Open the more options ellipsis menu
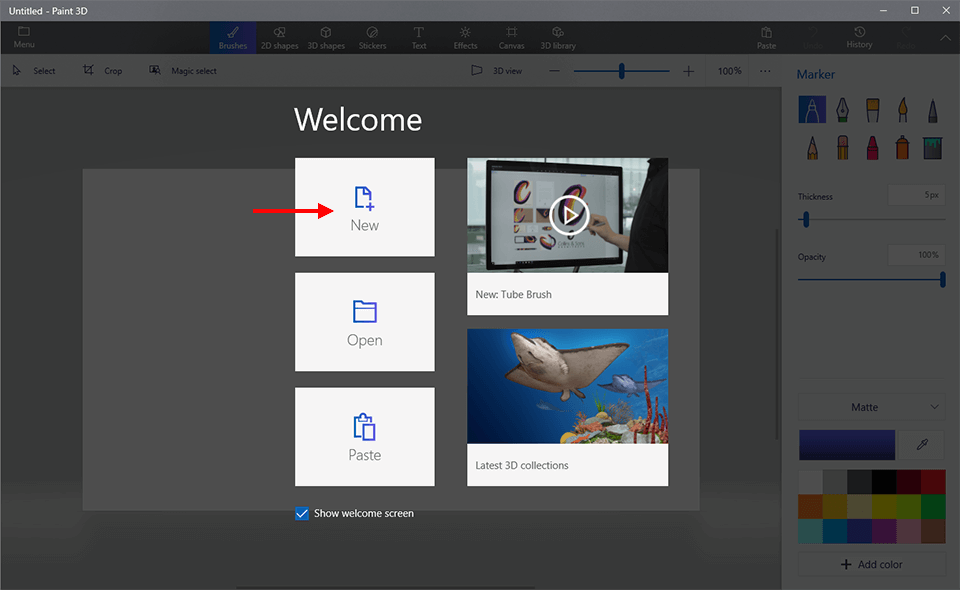The width and height of the screenshot is (960, 590). 765,71
